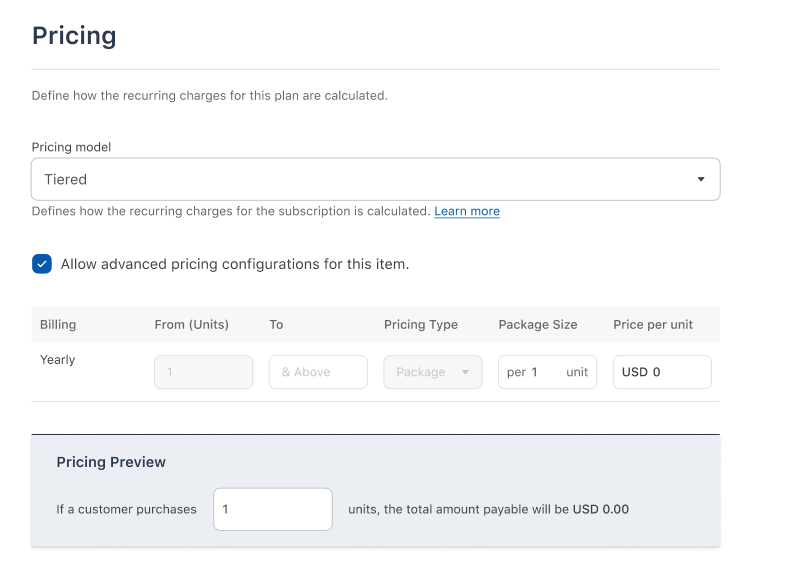Select the Price per unit column header
Screen dimensions: 804x576
pyautogui.click(x=658, y=324)
